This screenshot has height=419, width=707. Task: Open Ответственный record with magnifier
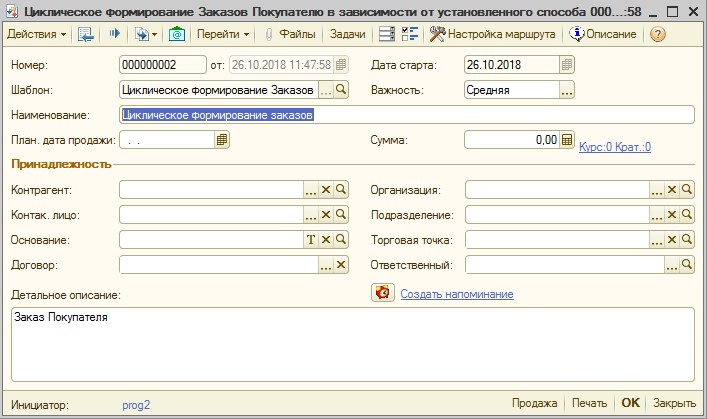tap(687, 265)
